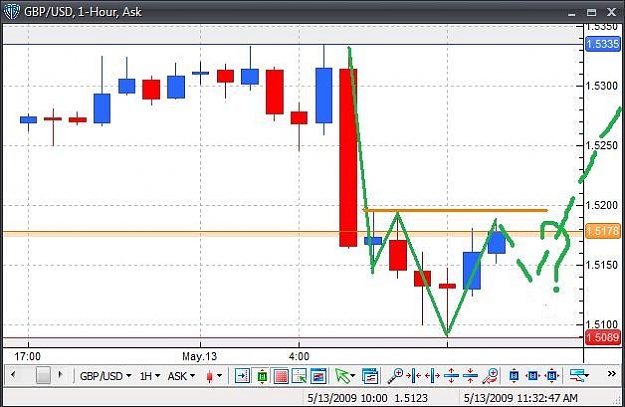Click the May.13 date axis label
The image size is (625, 407).
[x=199, y=356]
